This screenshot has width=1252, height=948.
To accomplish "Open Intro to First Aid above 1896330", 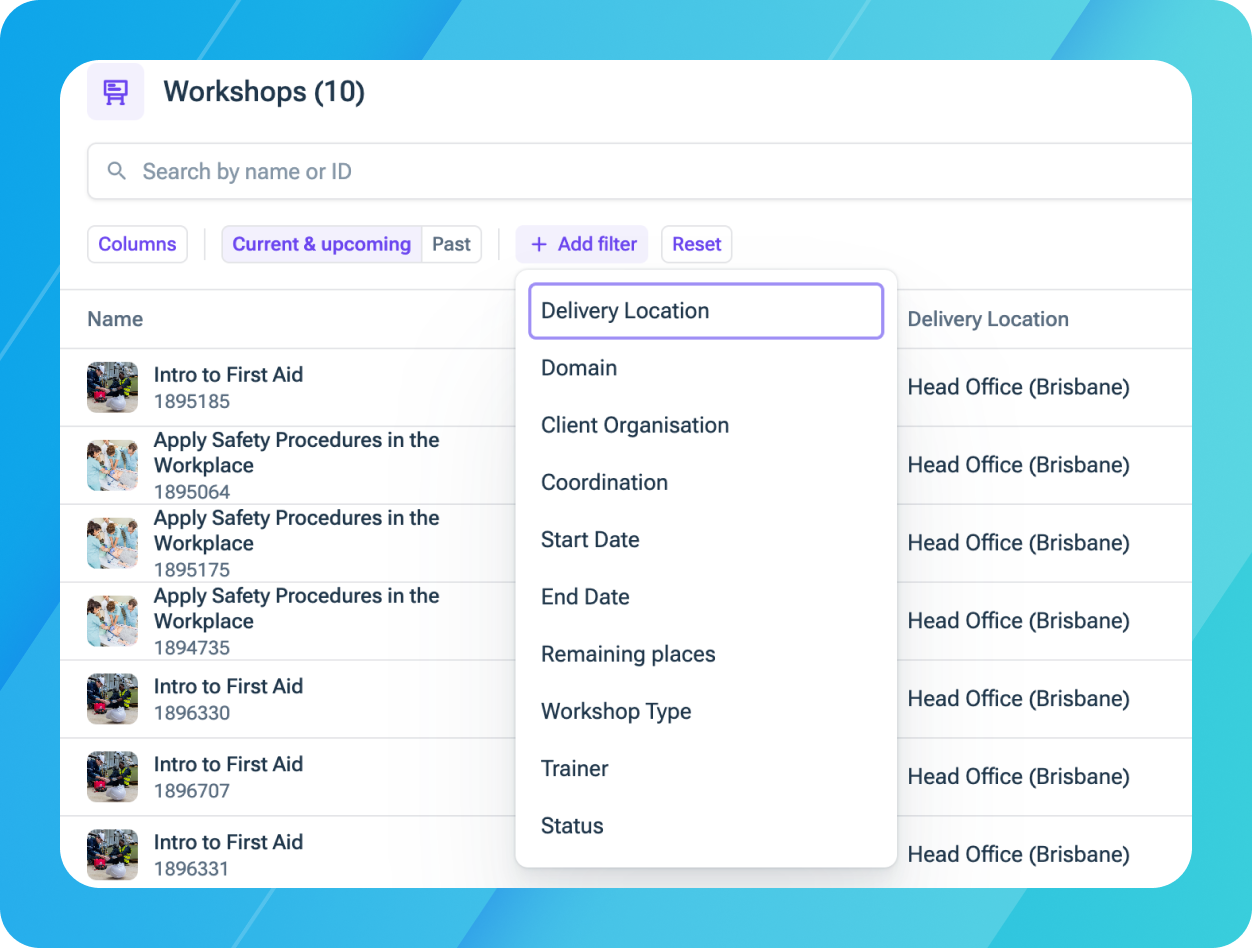I will 228,687.
